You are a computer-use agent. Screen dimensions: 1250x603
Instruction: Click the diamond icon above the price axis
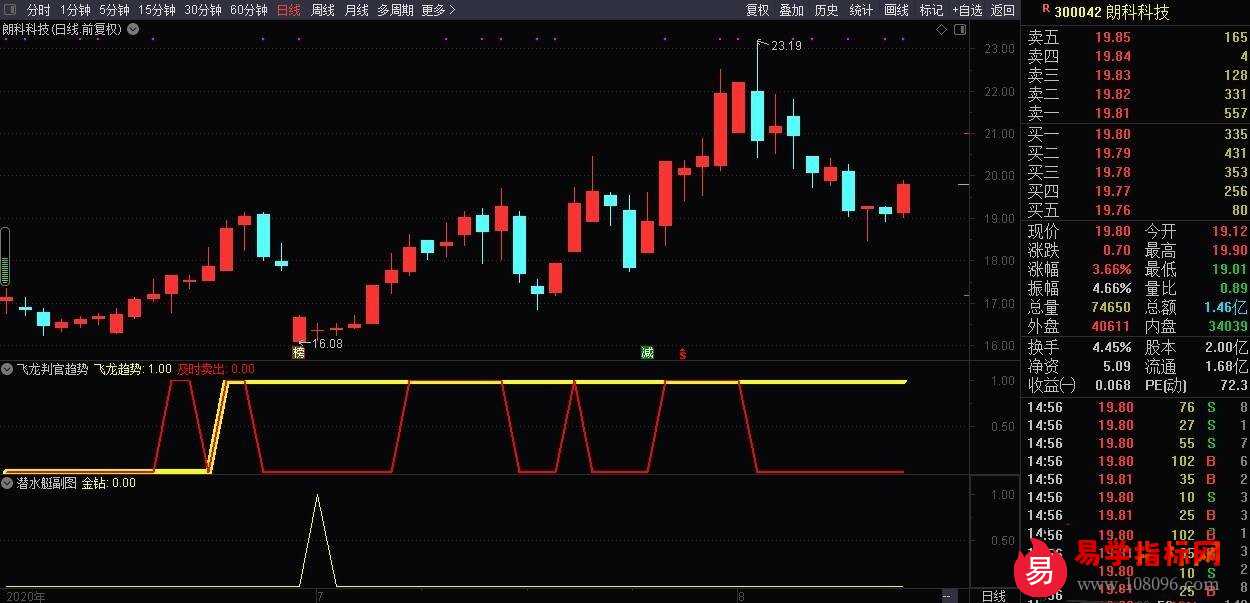[x=941, y=30]
